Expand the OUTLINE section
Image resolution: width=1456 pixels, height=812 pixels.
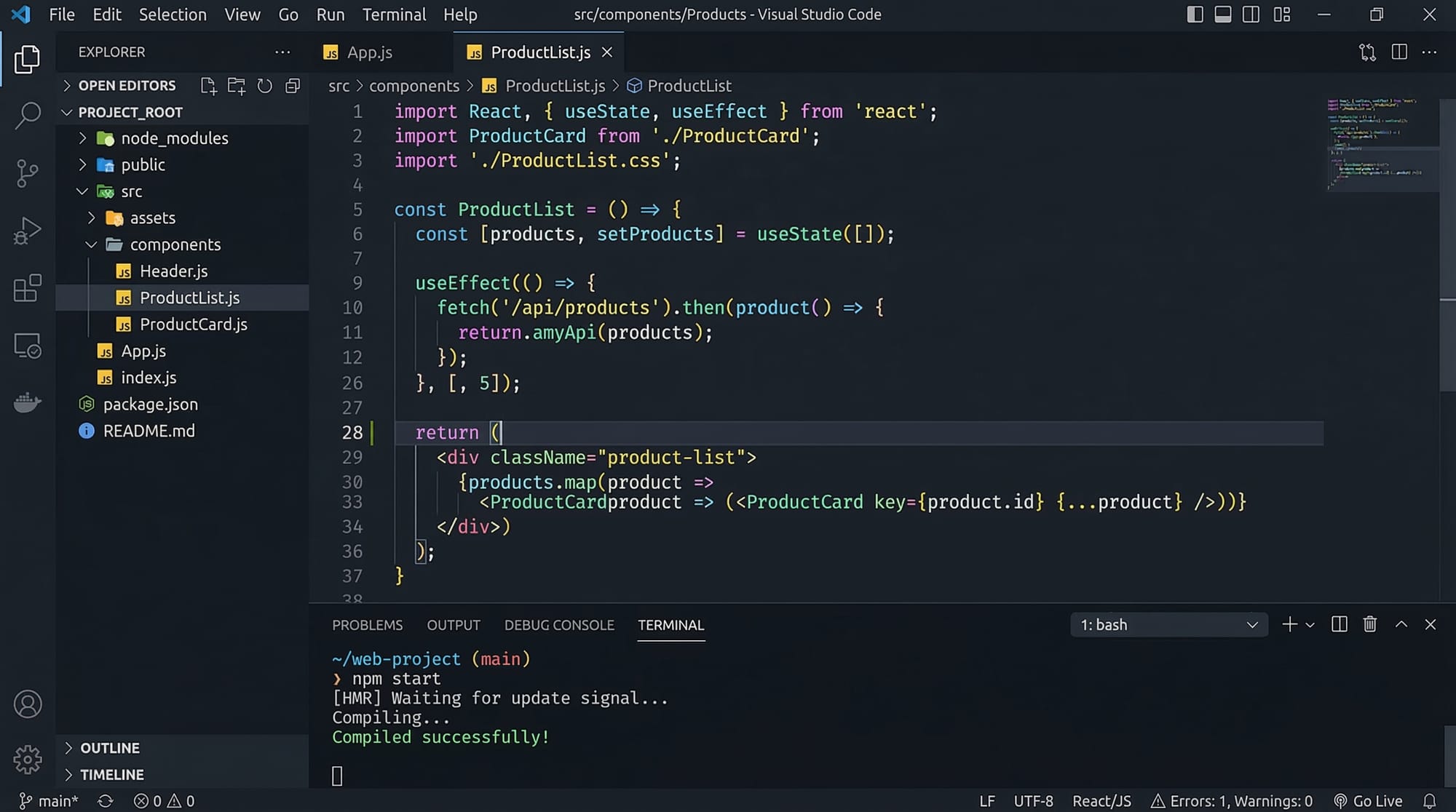pyautogui.click(x=109, y=748)
